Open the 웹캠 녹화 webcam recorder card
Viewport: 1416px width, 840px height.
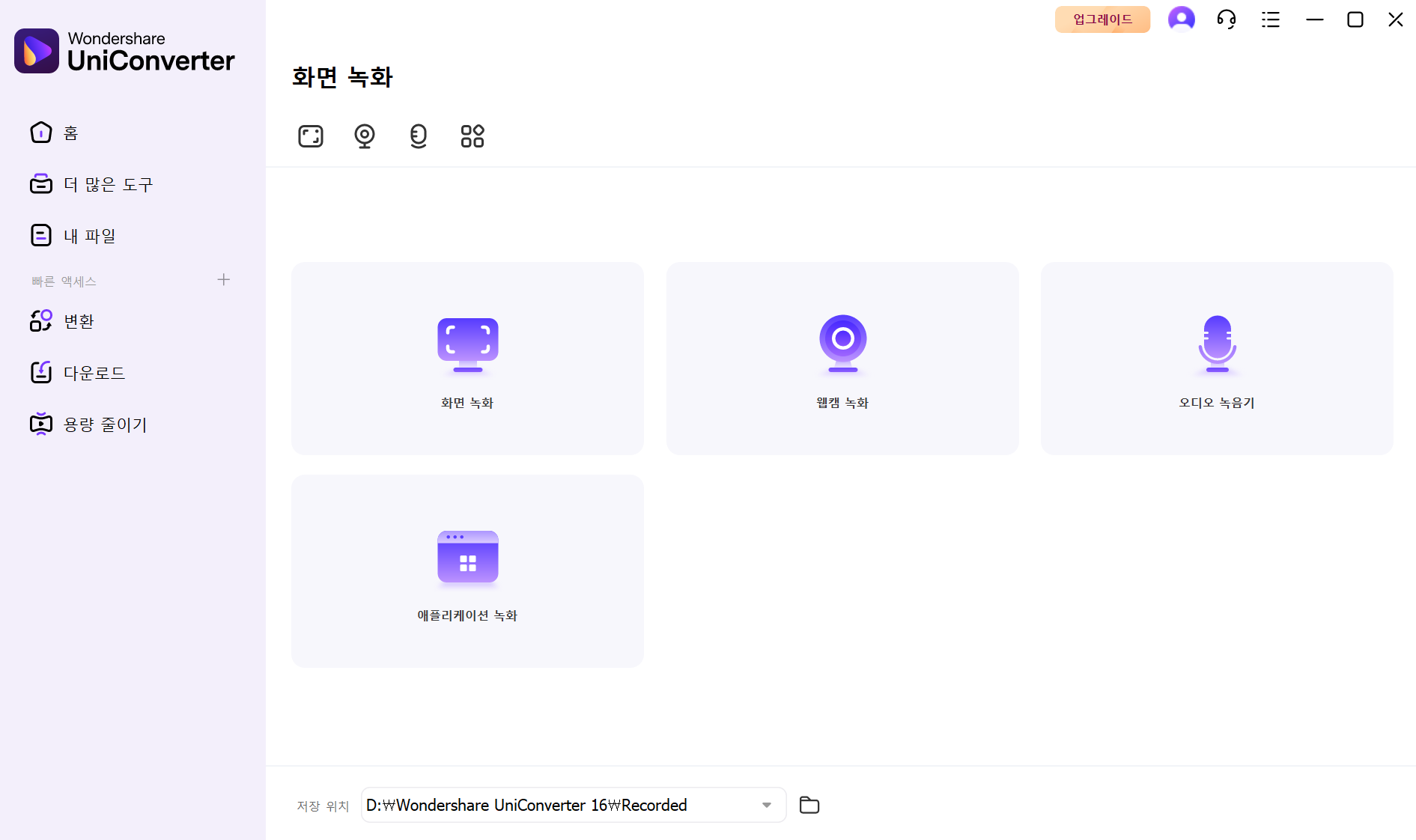(x=842, y=359)
